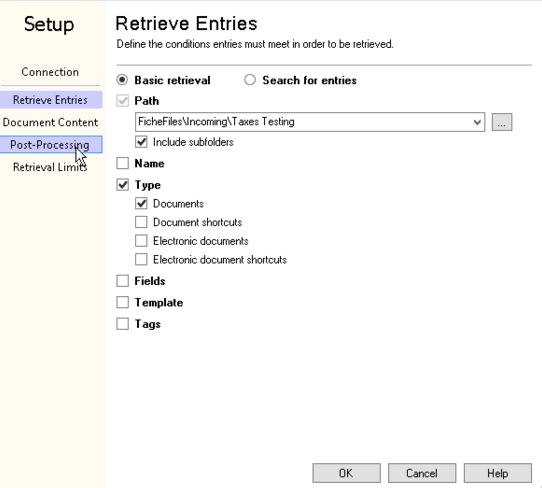Uncheck the Documents type checkbox
Viewport: 542px width, 488px height.
[141, 204]
